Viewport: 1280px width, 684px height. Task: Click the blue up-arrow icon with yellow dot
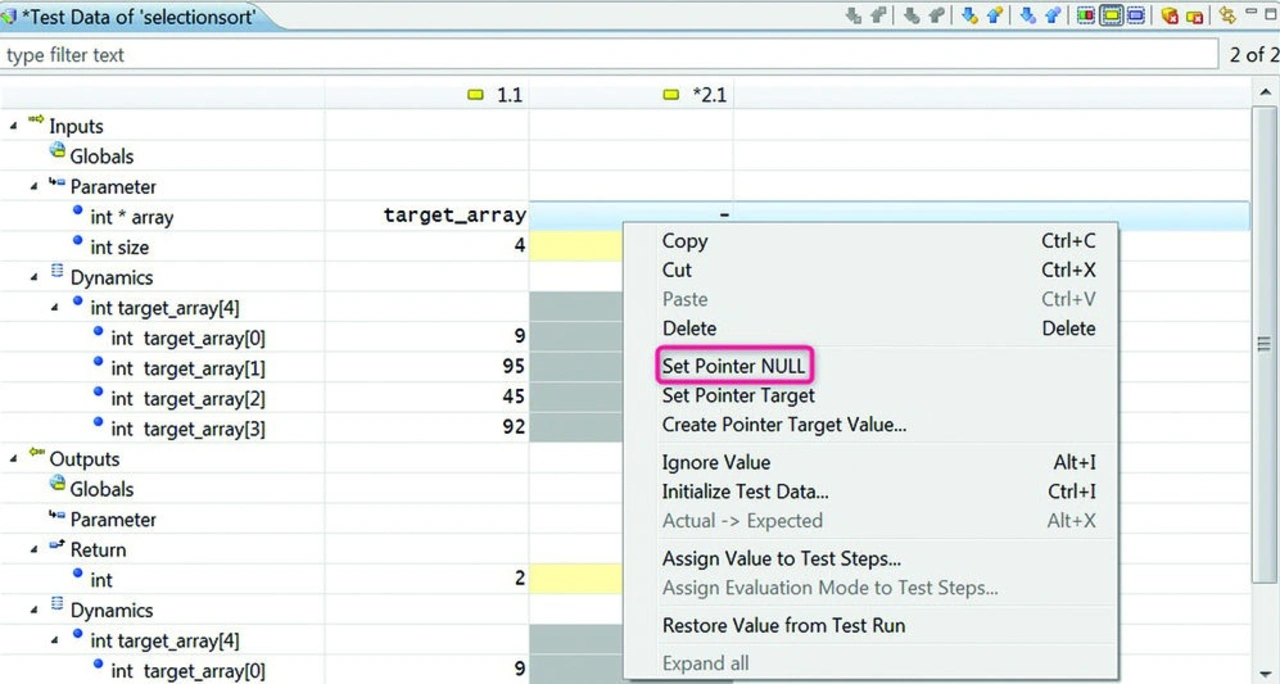coord(996,16)
